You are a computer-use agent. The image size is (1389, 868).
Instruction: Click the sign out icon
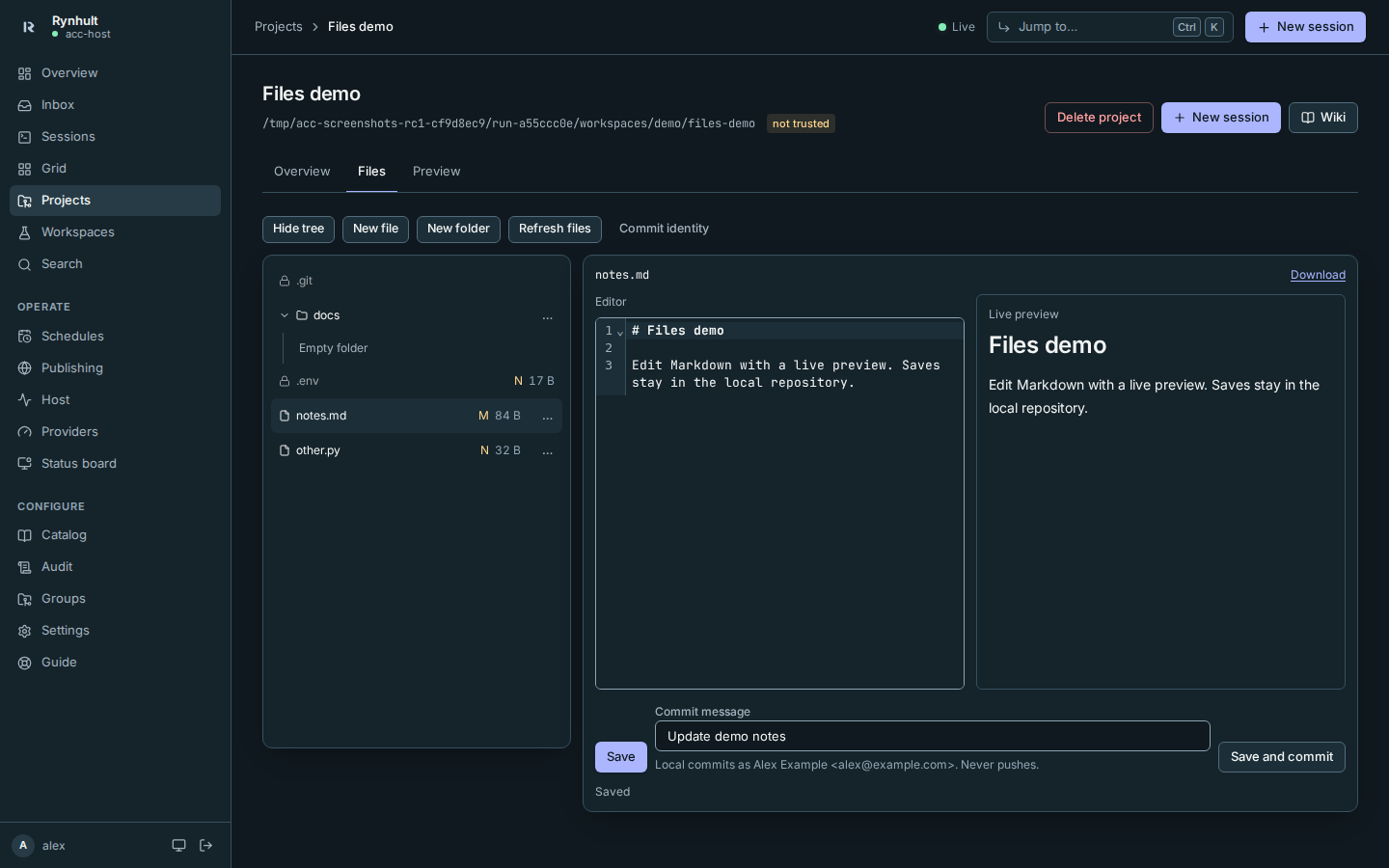205,846
